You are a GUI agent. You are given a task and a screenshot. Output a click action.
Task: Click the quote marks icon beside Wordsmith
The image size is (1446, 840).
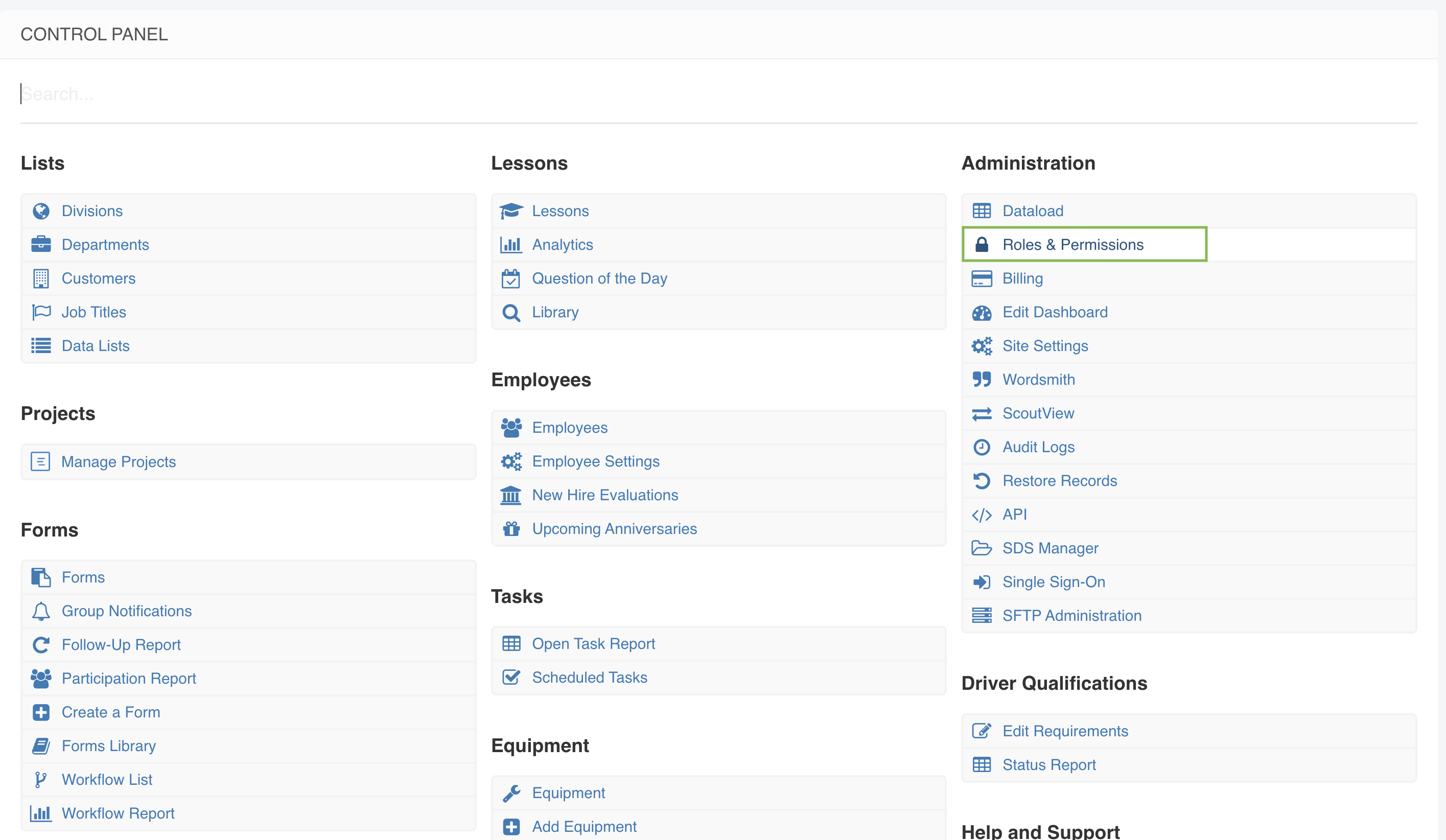[x=982, y=380]
